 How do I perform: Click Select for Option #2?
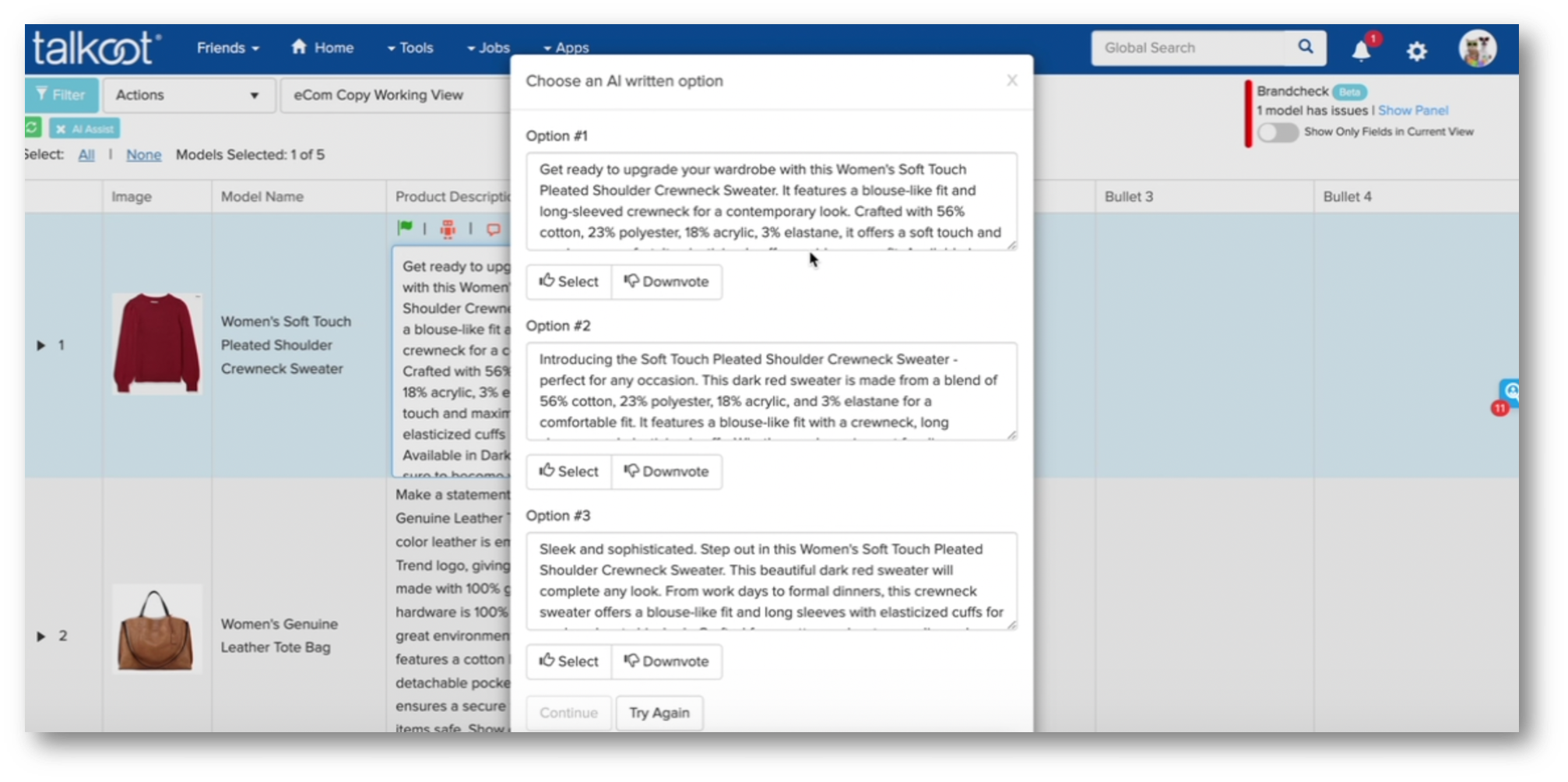click(569, 472)
